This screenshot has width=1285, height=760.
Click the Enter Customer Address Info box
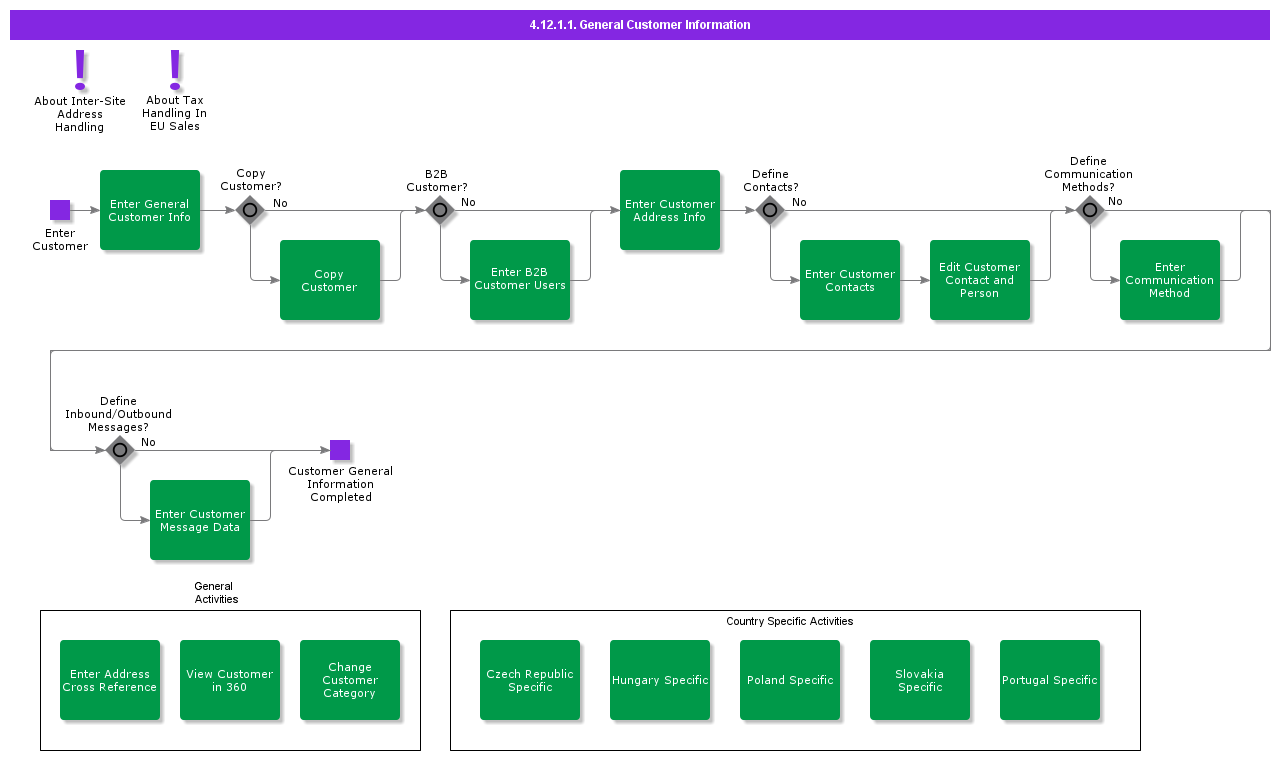[x=670, y=210]
